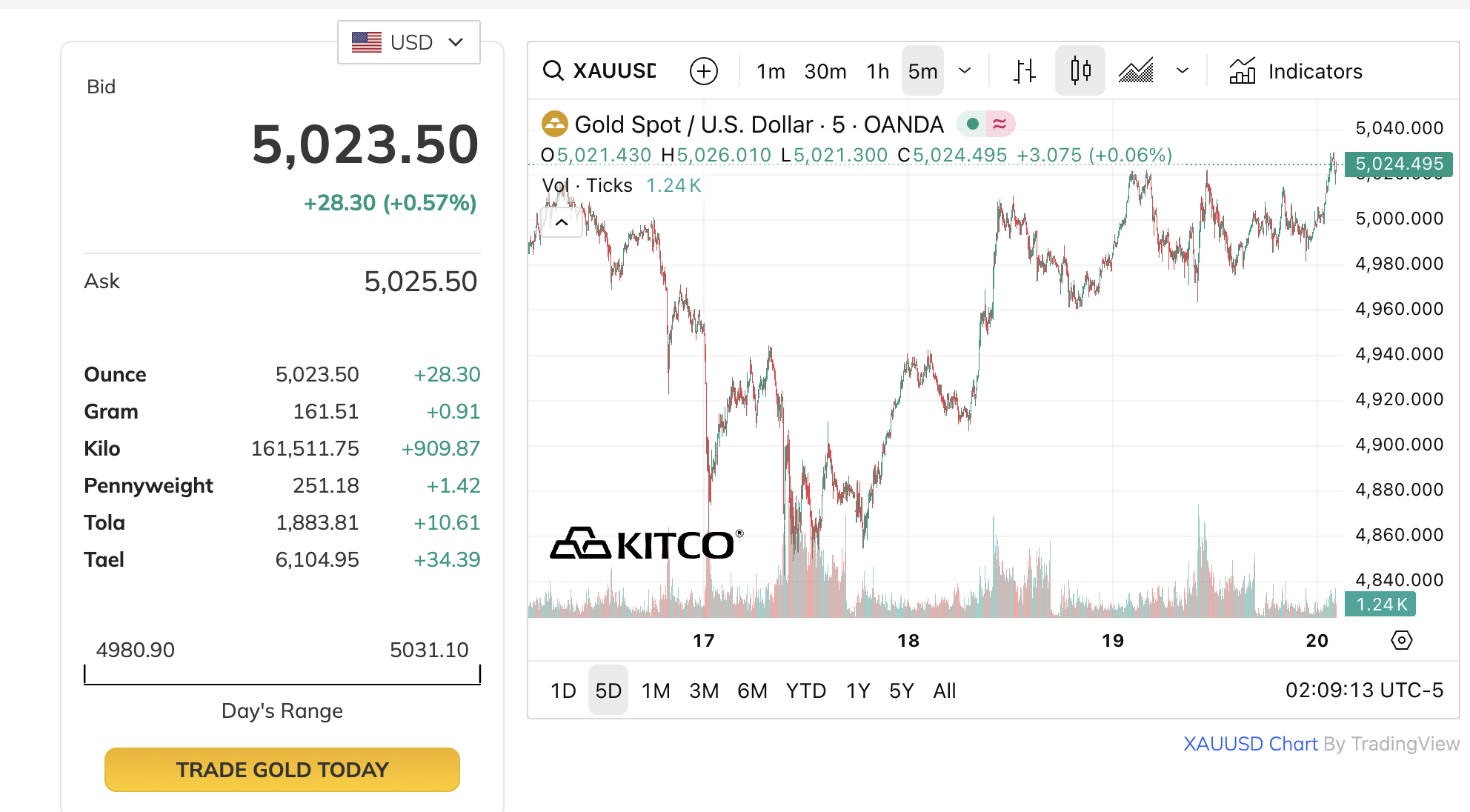1470x812 pixels.
Task: Toggle the 5m interval
Action: 922,71
